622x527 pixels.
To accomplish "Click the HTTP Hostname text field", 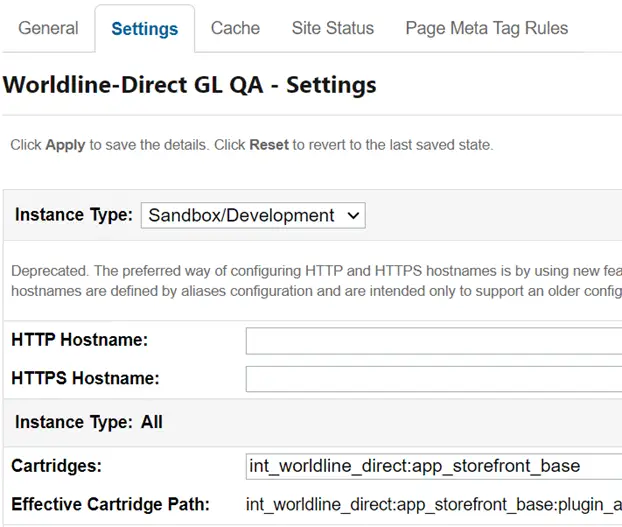I will pyautogui.click(x=433, y=341).
